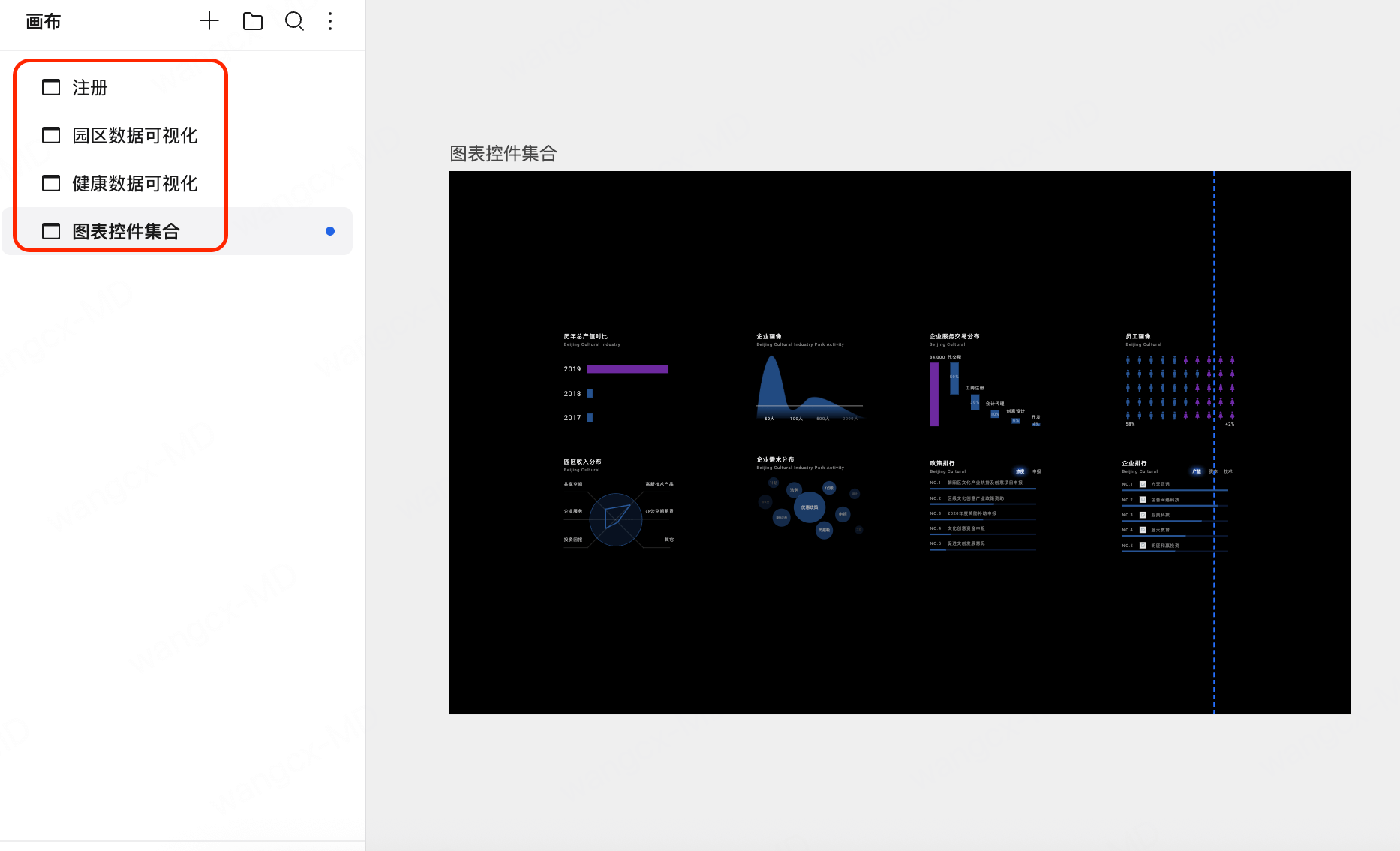Open canvas search with the magnifier icon

click(294, 21)
